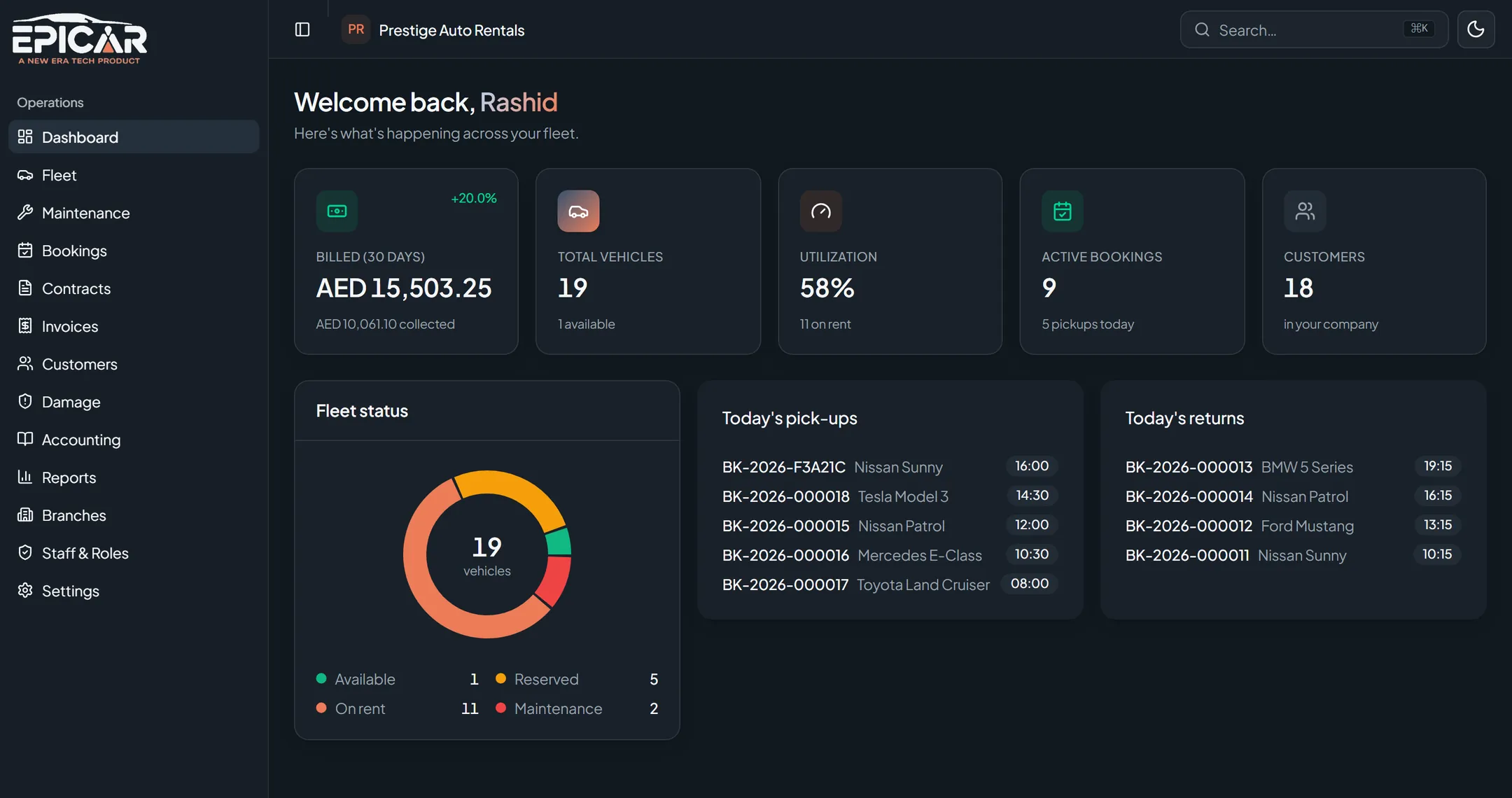Click the Staff & Roles shield-check icon
The height and width of the screenshot is (798, 1512).
(25, 553)
